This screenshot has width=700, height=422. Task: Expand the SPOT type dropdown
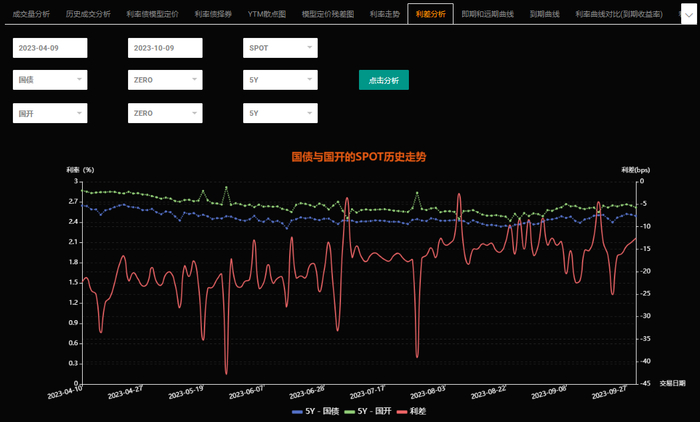[x=281, y=48]
